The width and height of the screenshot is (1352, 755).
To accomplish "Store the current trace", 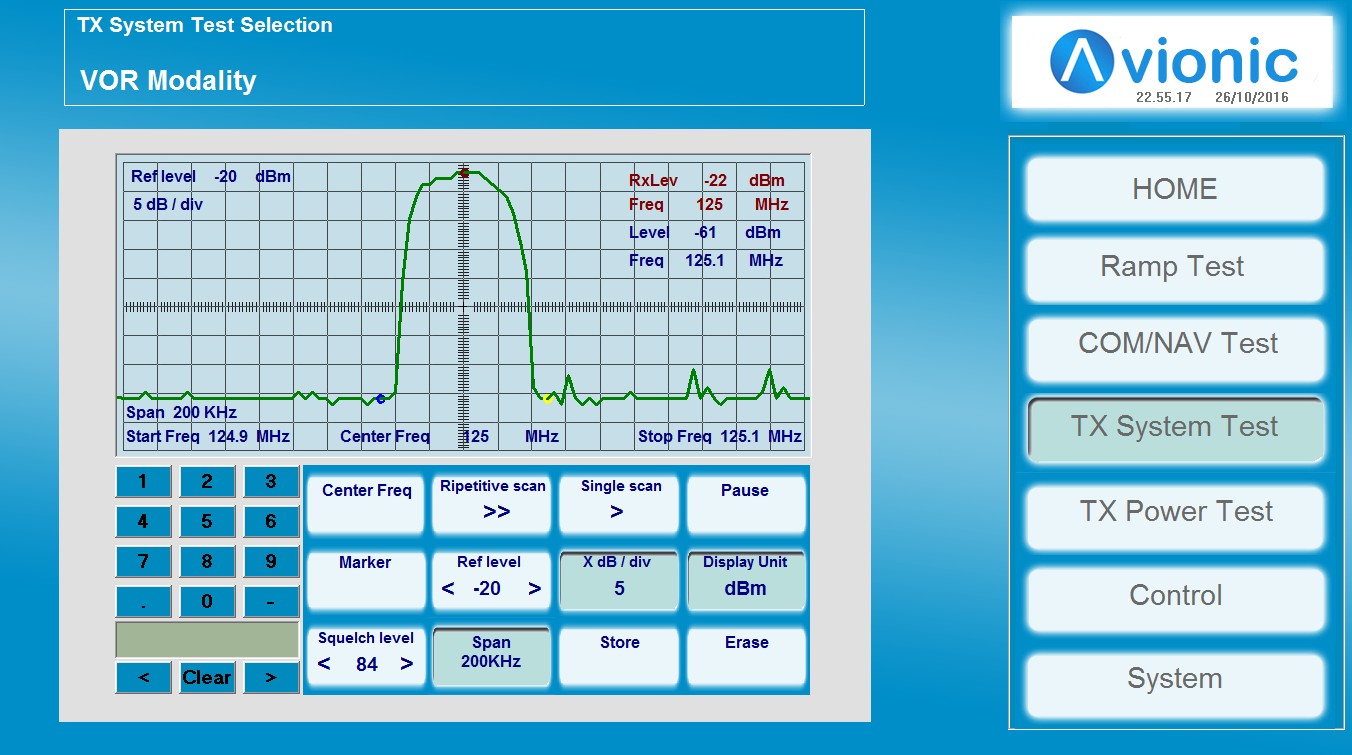I will (x=619, y=656).
